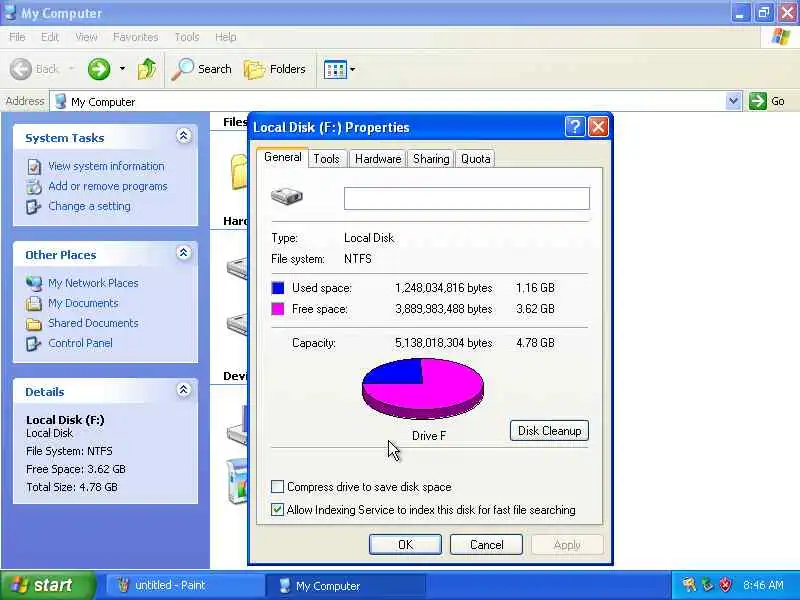Click the magenta Free space swatch

[x=278, y=309]
